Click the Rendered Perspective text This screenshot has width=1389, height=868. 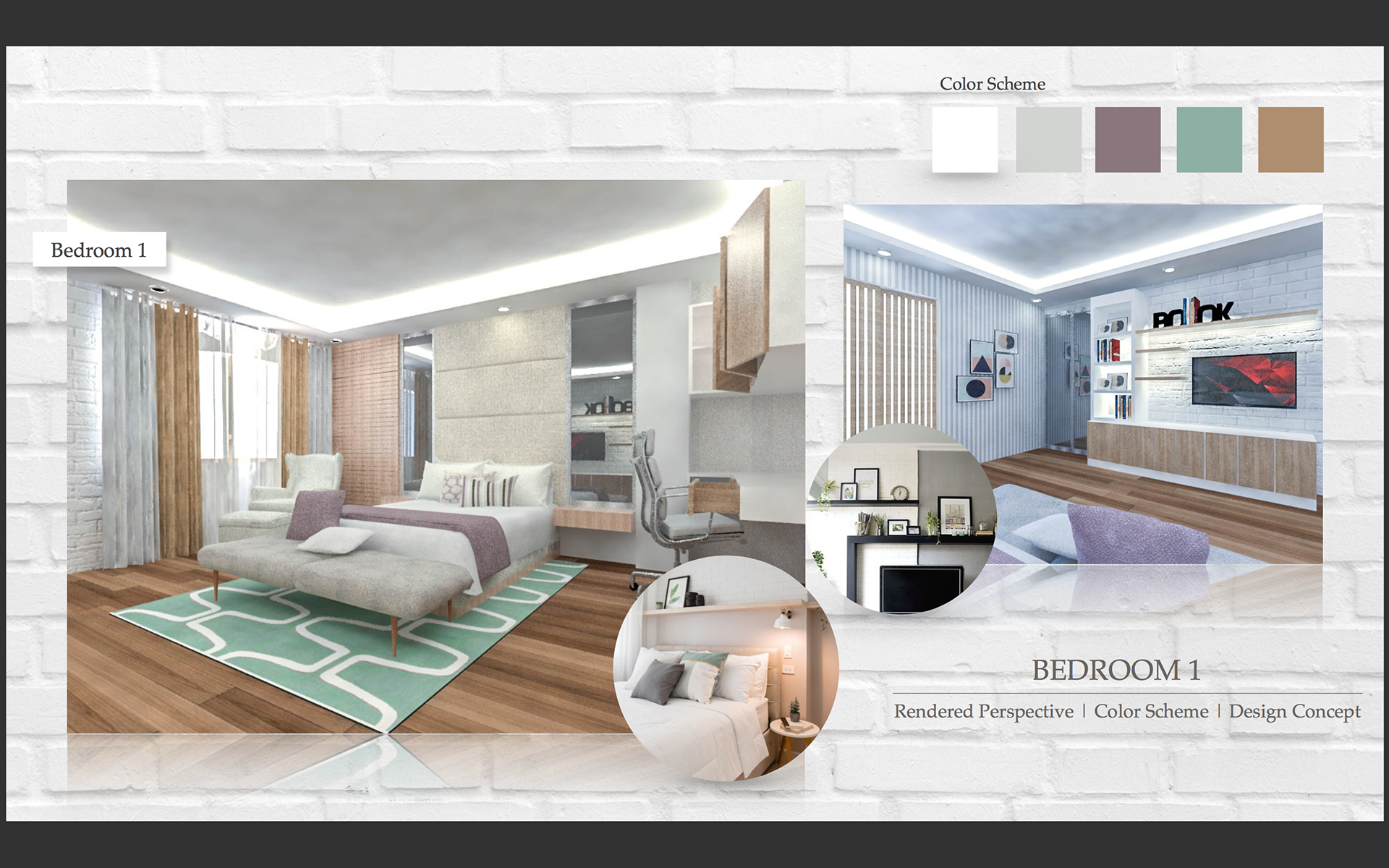tap(983, 712)
